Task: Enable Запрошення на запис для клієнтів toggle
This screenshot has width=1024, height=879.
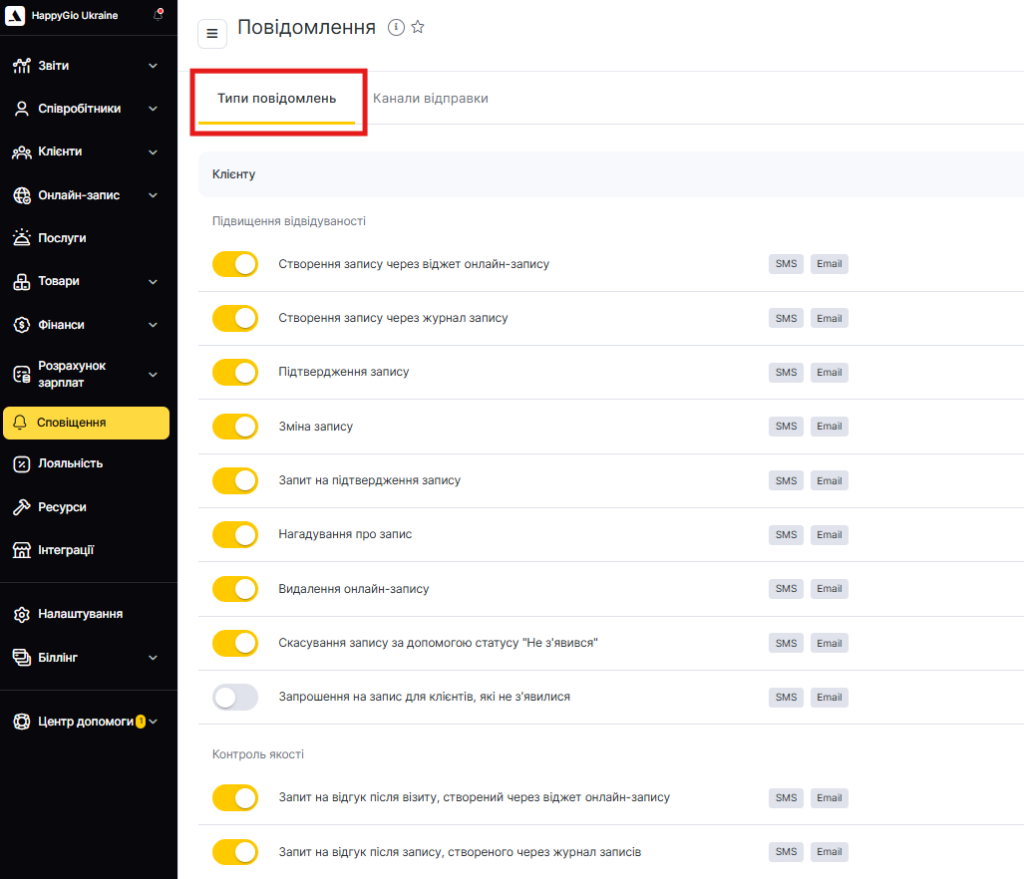Action: (235, 697)
